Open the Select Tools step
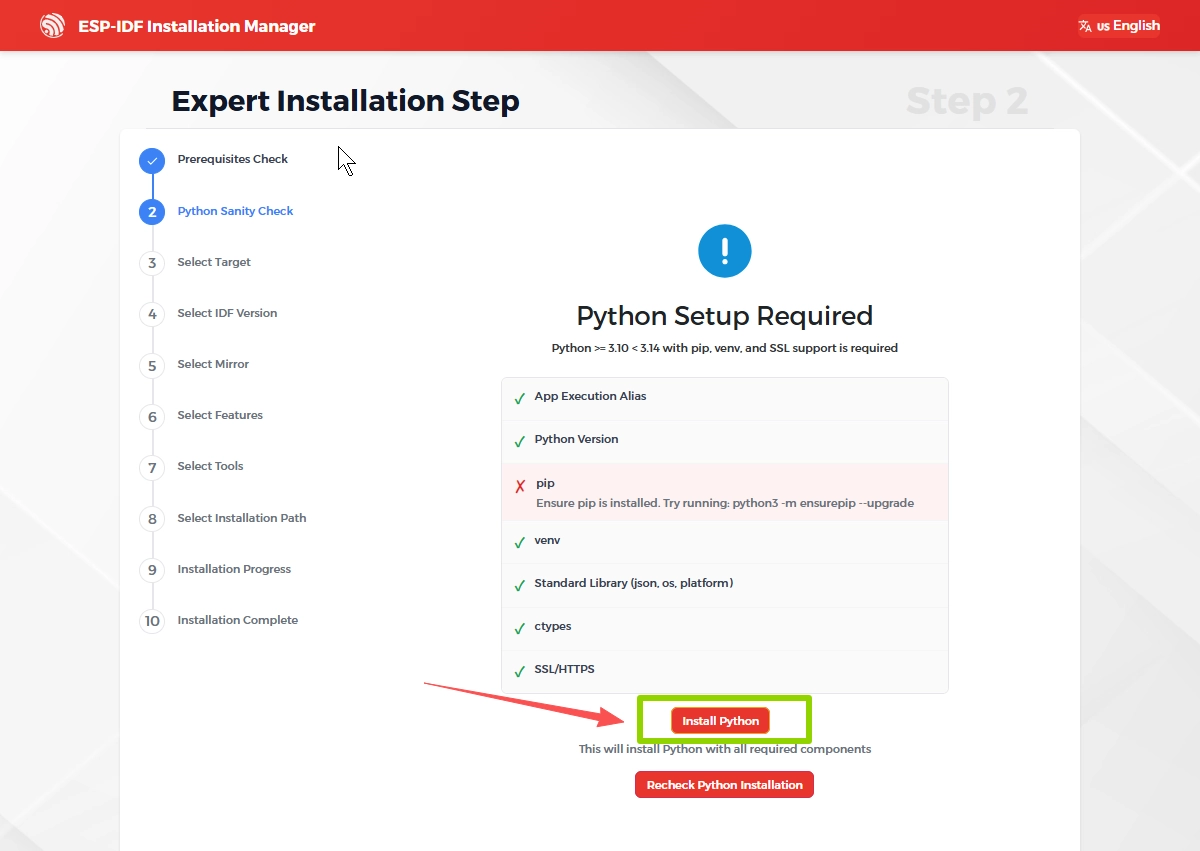Screen dimensions: 1200x851 210,466
